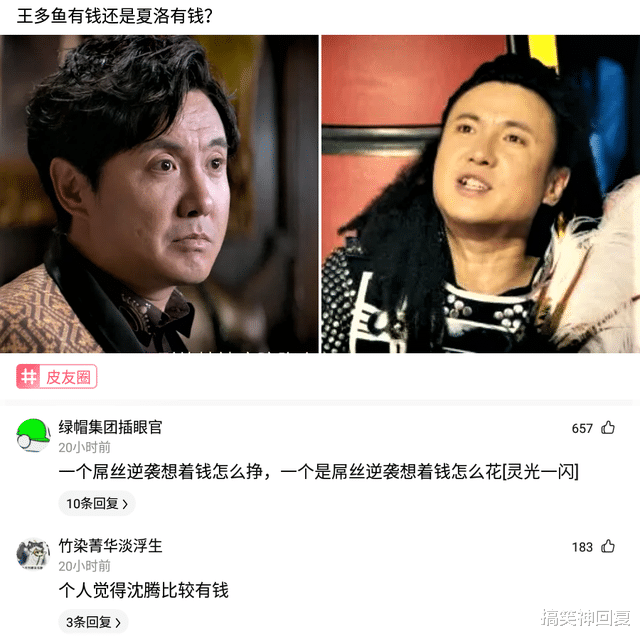Tap first comment's 20小时前 timestamp

coord(84,448)
